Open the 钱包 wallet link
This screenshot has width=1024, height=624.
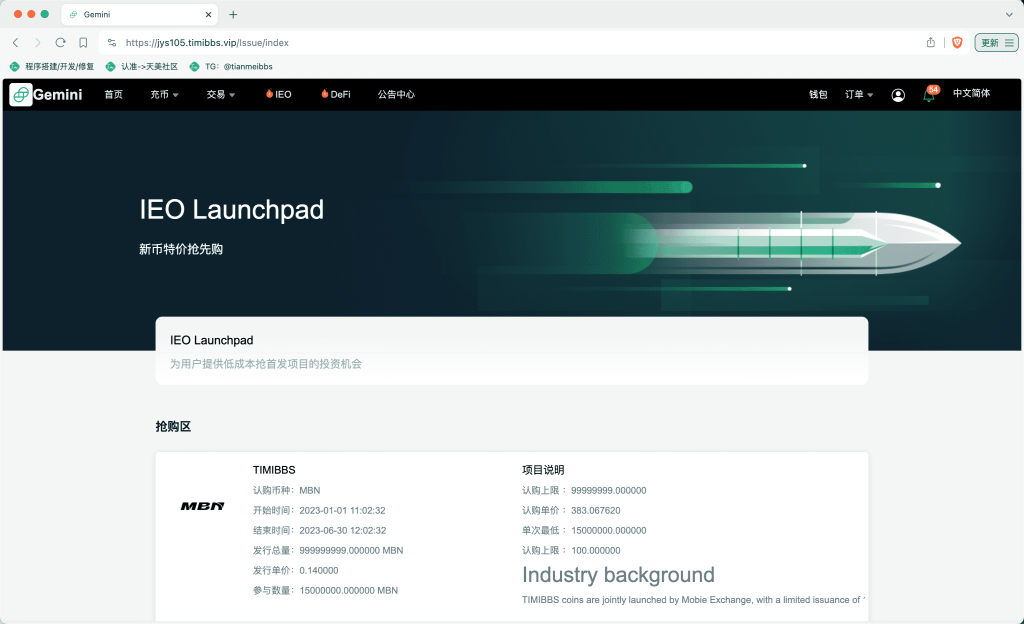pos(818,95)
